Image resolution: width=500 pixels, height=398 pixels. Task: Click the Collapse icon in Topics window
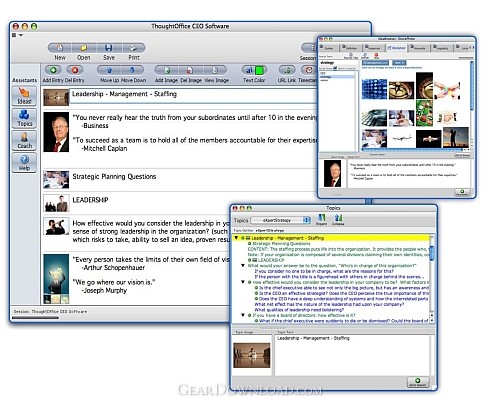tap(338, 219)
